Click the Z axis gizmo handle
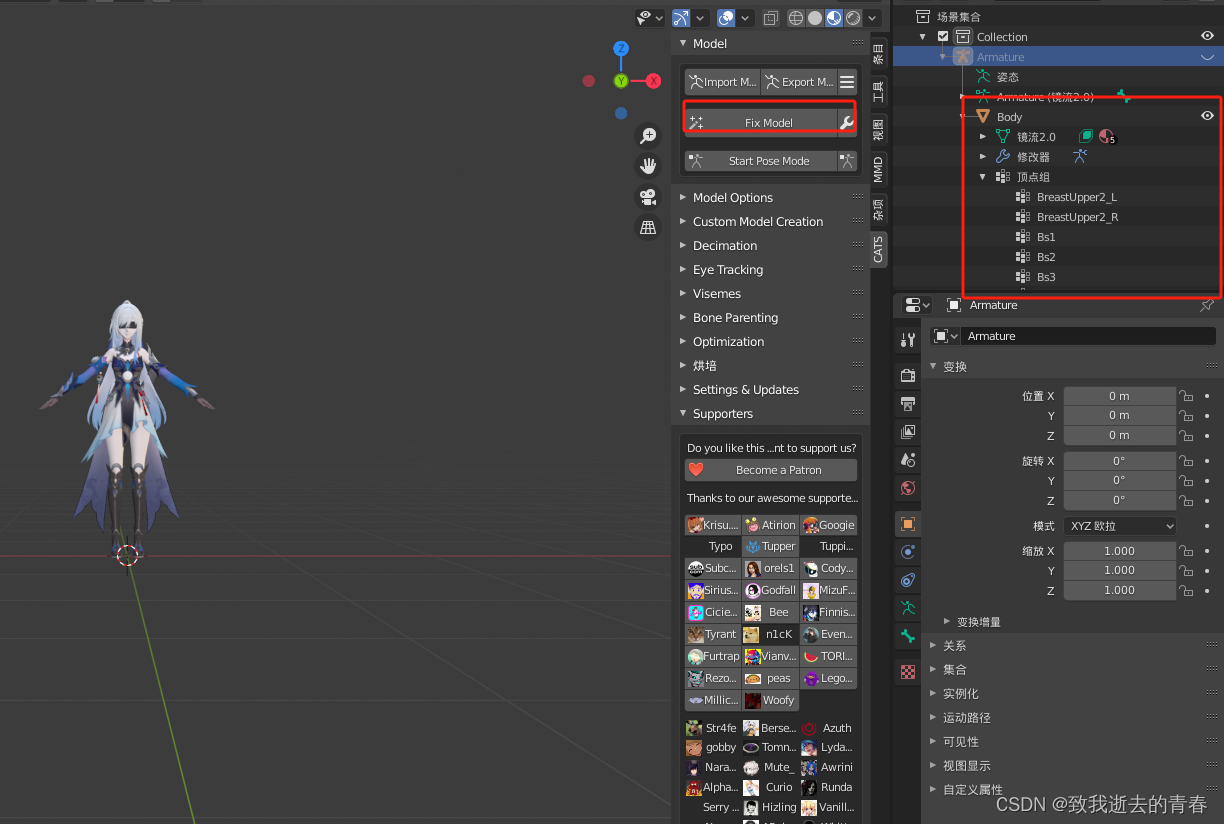 (x=621, y=48)
